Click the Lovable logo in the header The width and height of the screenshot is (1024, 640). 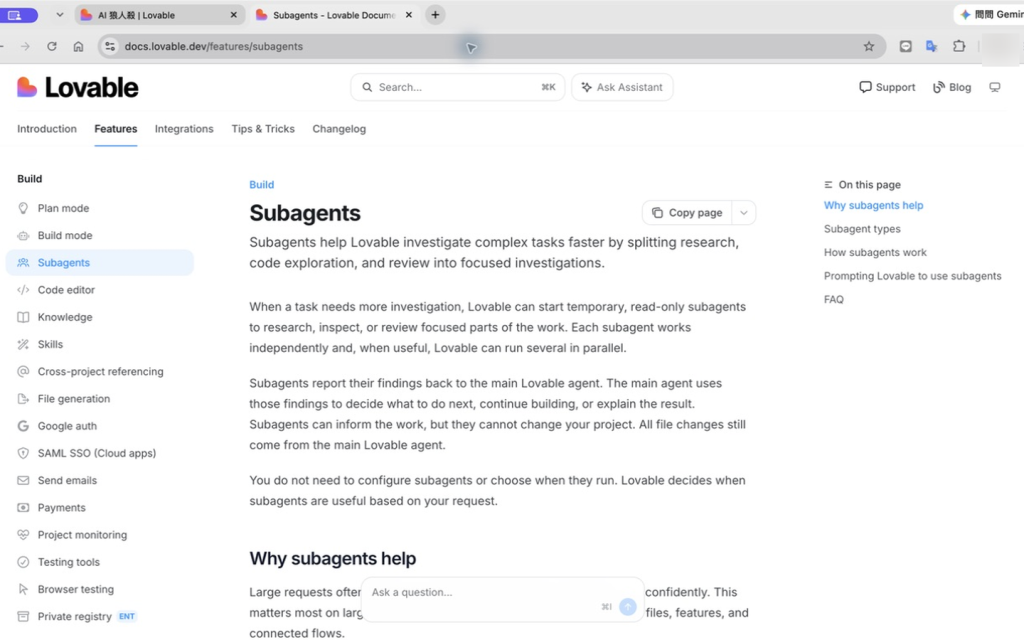78,88
